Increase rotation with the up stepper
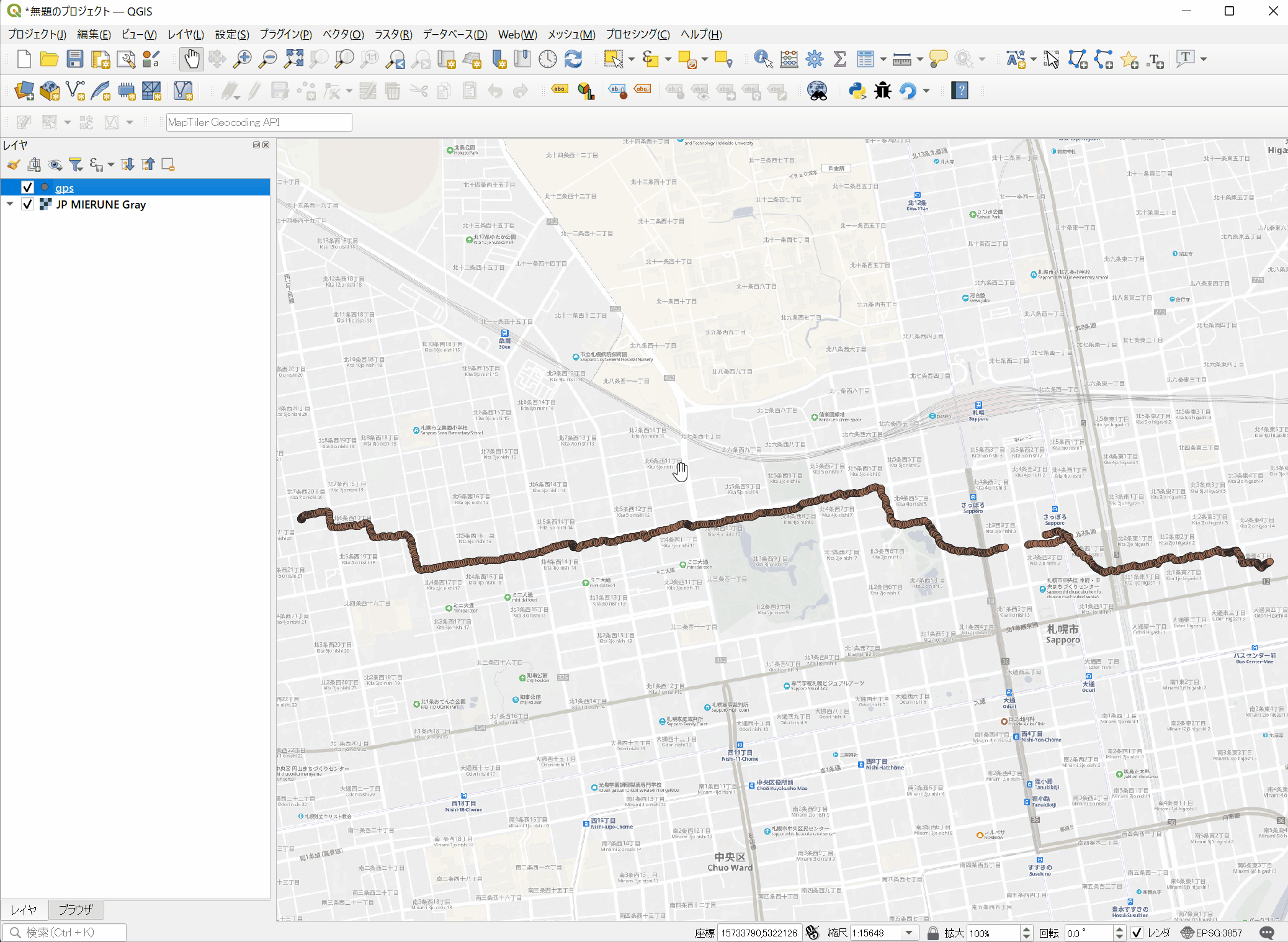This screenshot has width=1288, height=942. (x=1119, y=929)
